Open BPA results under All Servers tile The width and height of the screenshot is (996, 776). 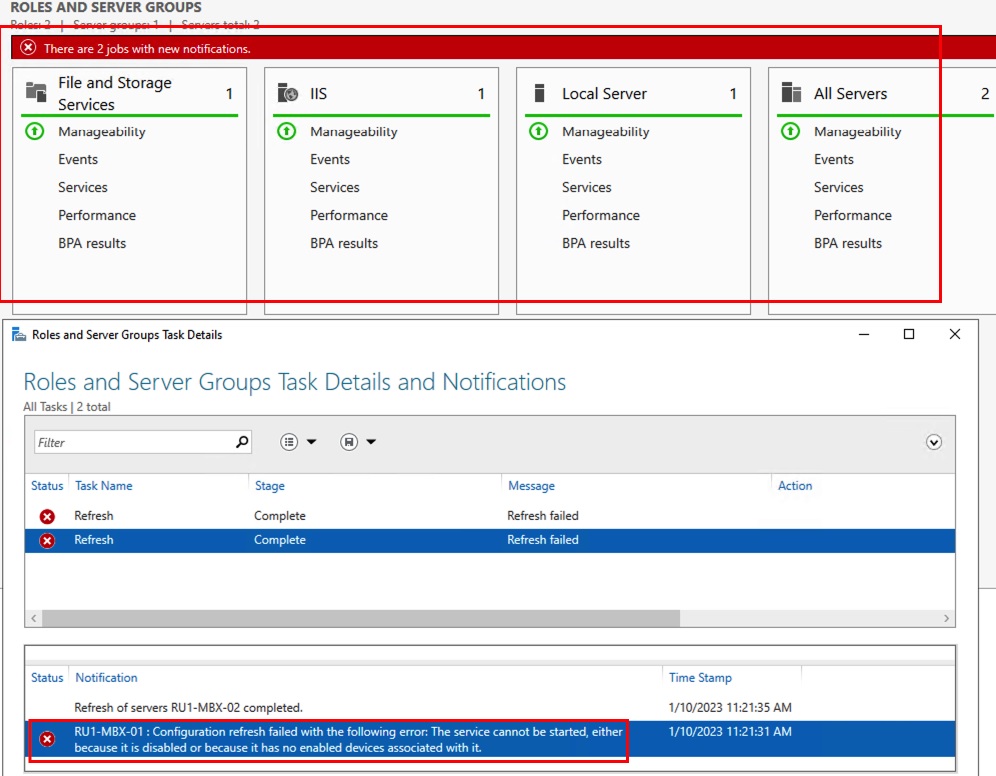(x=848, y=243)
